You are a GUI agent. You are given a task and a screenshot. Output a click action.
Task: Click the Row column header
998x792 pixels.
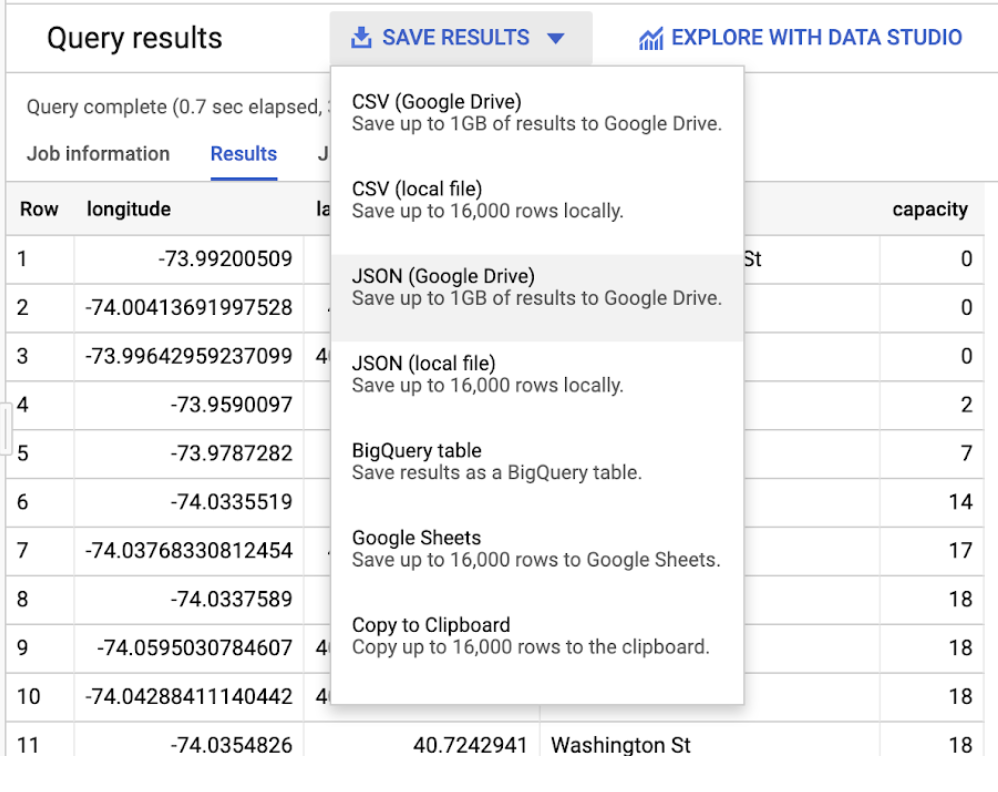click(x=39, y=209)
